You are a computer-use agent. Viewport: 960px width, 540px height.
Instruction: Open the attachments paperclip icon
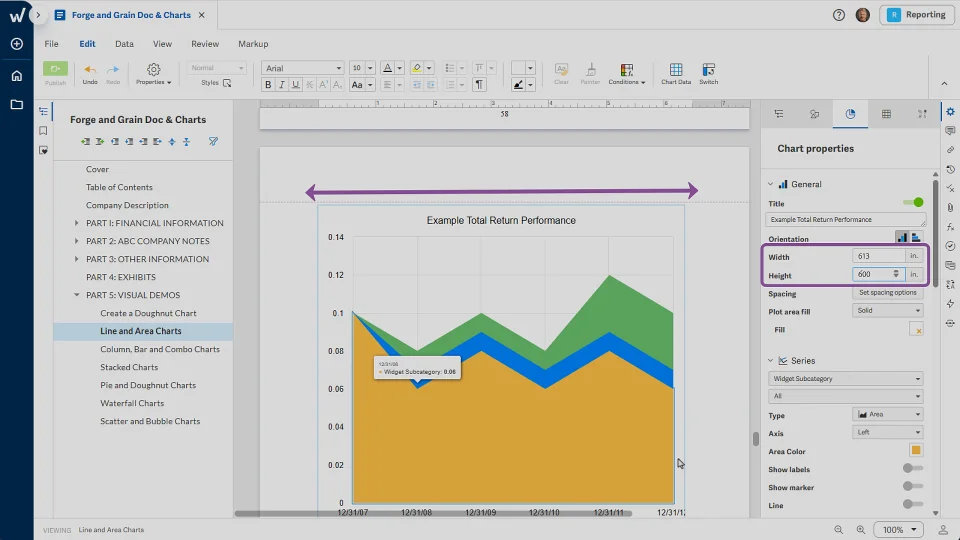click(x=950, y=208)
